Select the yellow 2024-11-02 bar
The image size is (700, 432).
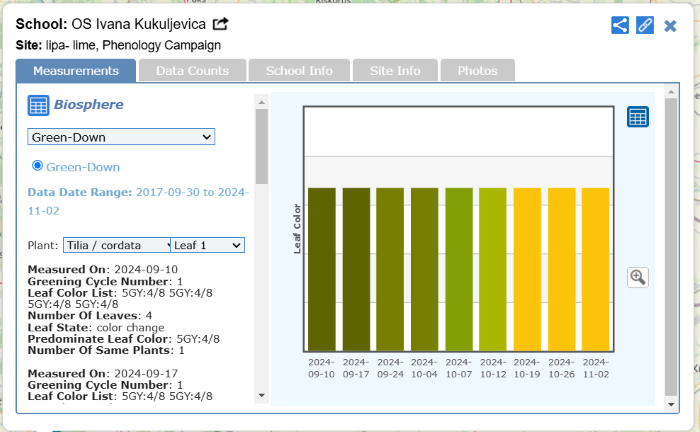(x=595, y=268)
